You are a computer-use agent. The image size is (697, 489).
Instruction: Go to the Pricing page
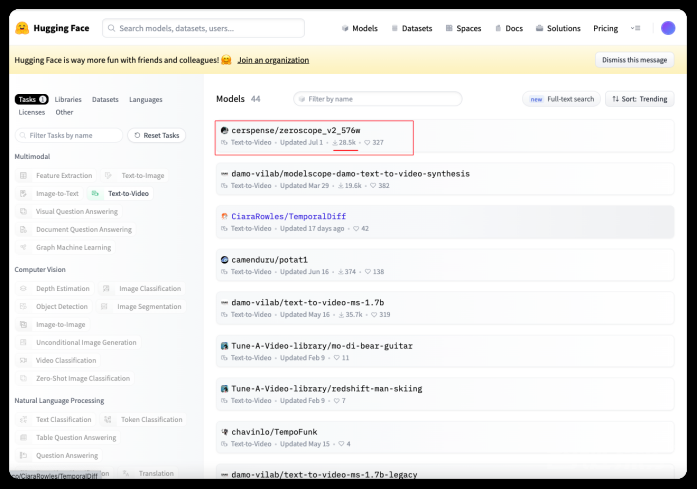(x=605, y=28)
